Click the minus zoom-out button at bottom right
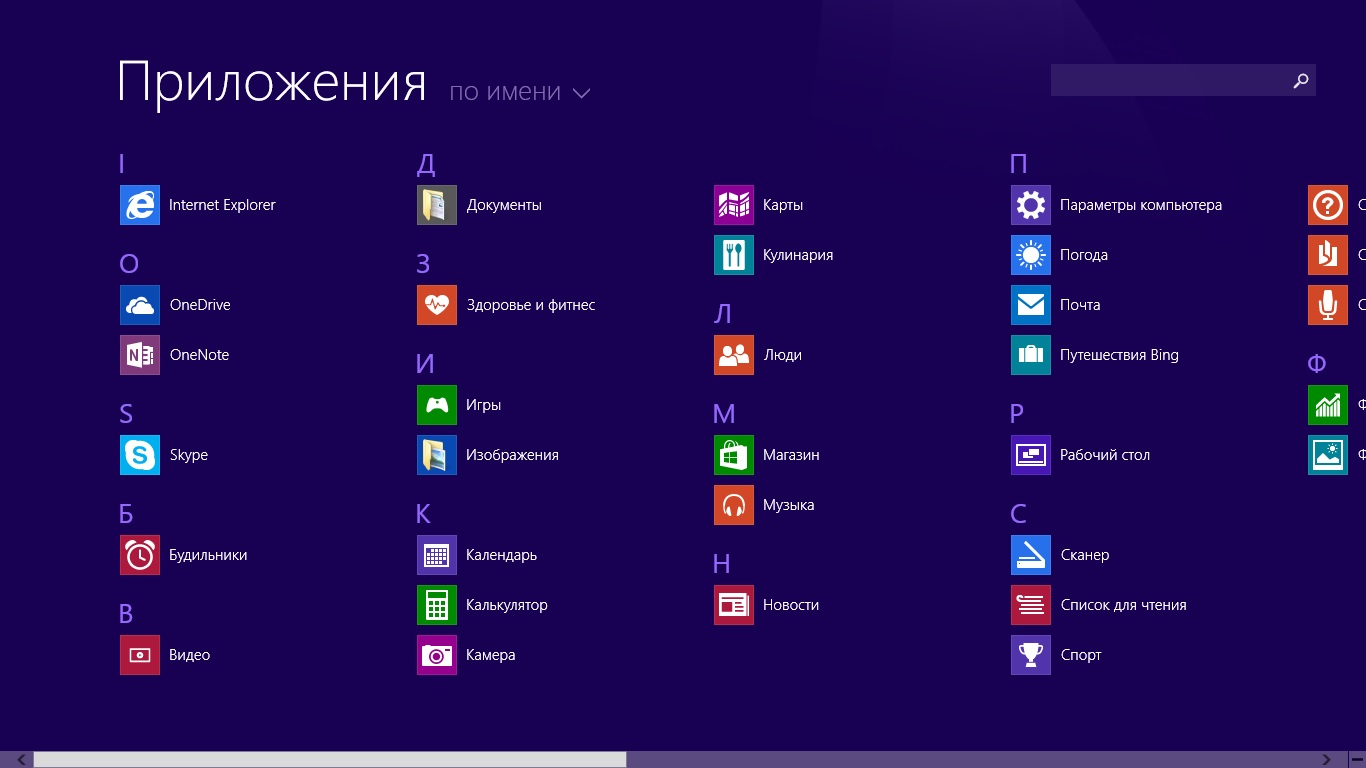 (x=1357, y=760)
